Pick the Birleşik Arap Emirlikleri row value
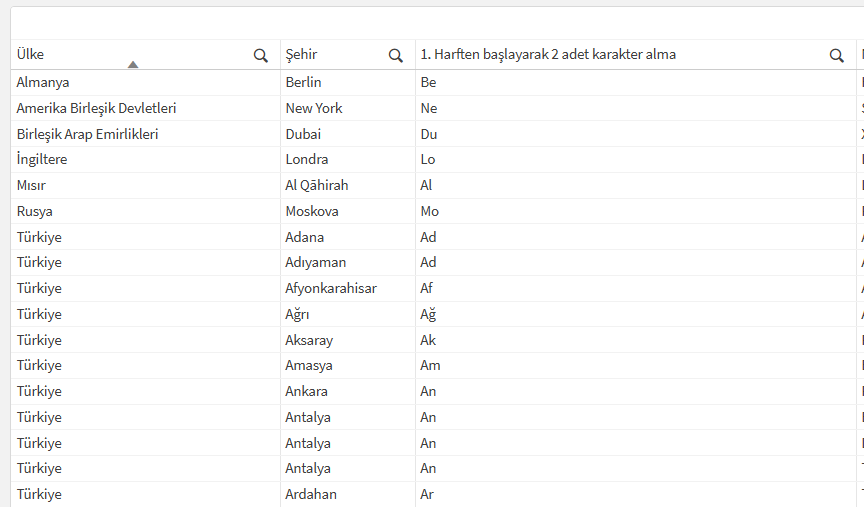This screenshot has width=864, height=507. click(x=87, y=134)
